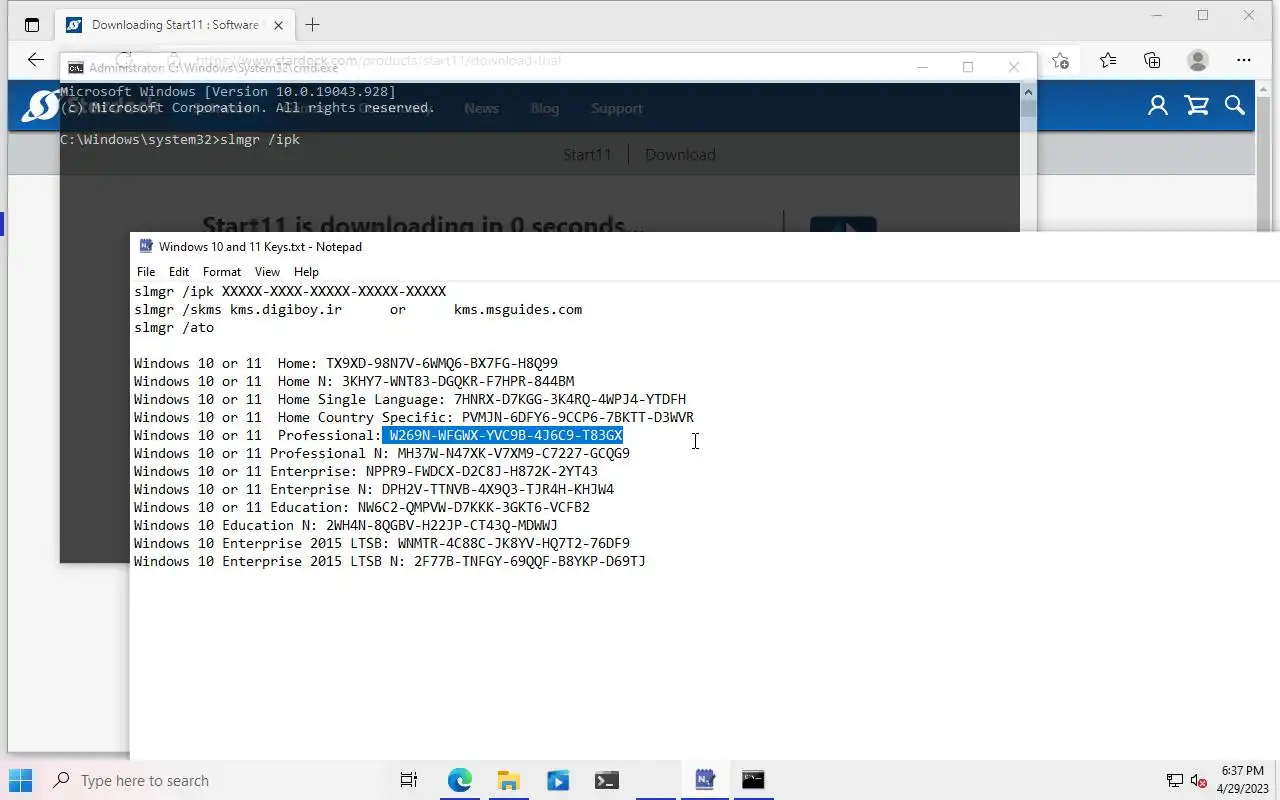Switch to Notepad taskbar icon
Viewport: 1280px width, 800px height.
click(x=704, y=780)
